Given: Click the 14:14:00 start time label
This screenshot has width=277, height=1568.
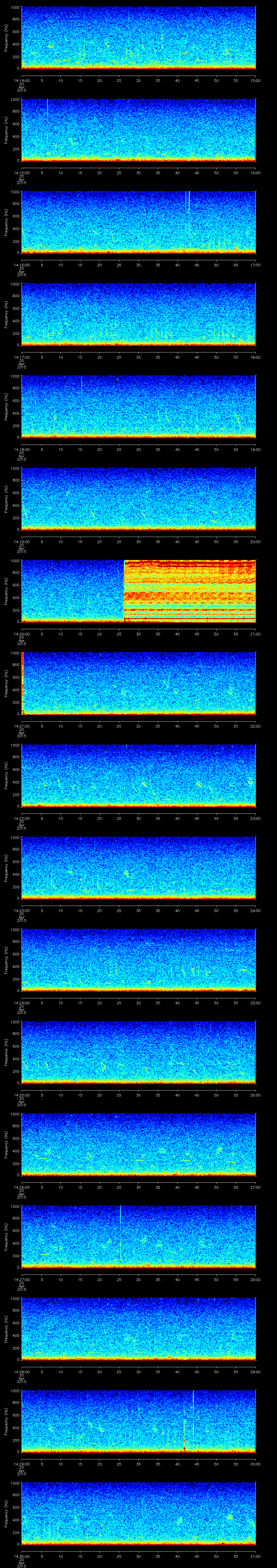Looking at the screenshot, I should coord(22,80).
